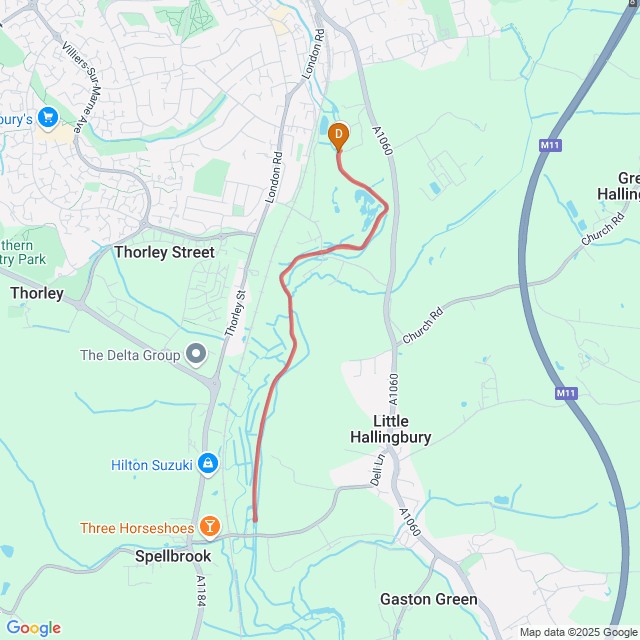Select the Little Hallingbury village label
The image size is (640, 640).
tap(391, 429)
